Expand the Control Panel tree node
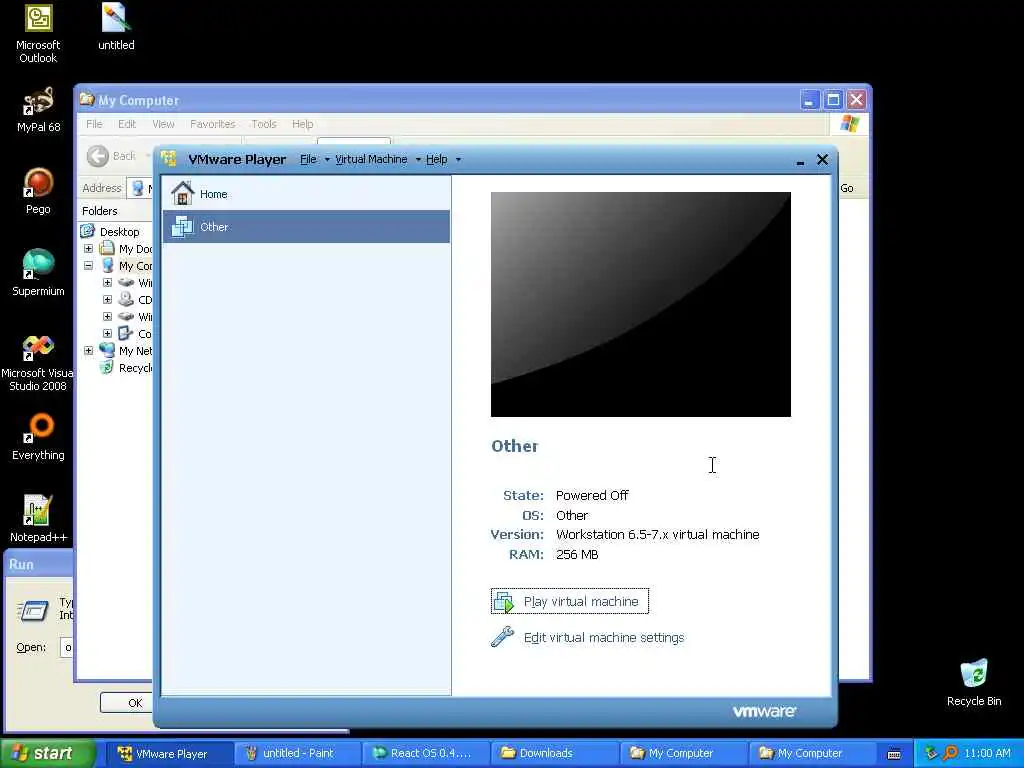 coord(107,334)
